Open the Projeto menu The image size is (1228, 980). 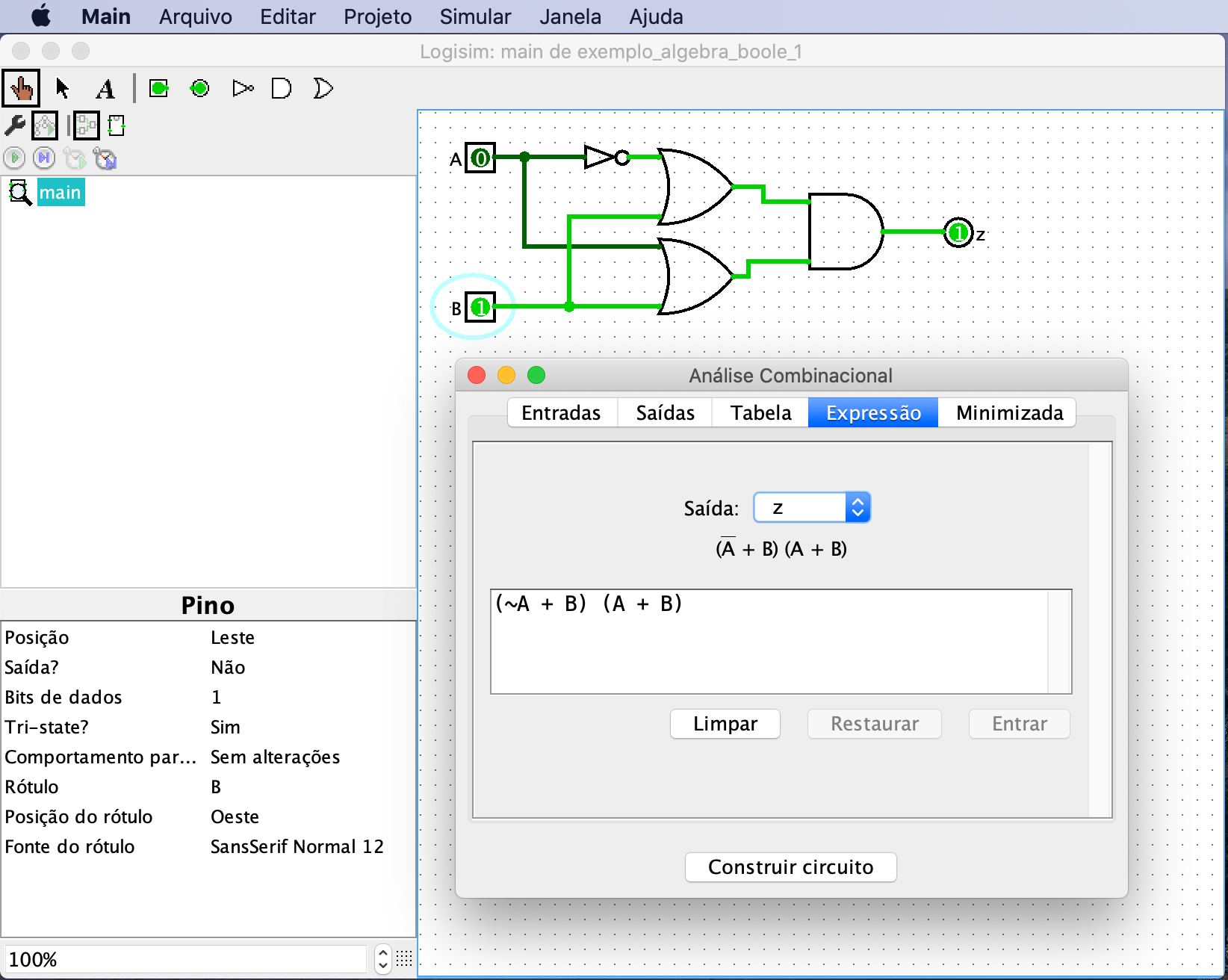[377, 16]
